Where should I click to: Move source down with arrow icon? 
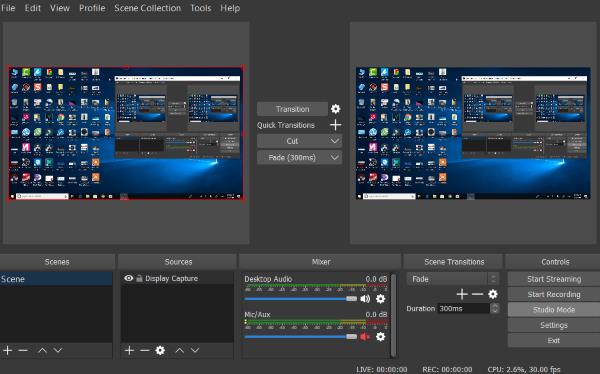pyautogui.click(x=195, y=350)
